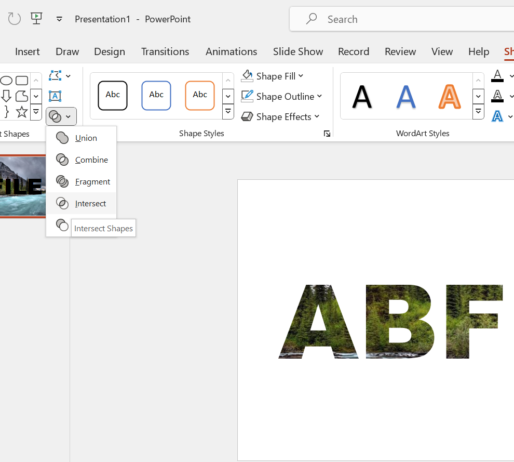Start slideshow from beginning icon
The width and height of the screenshot is (514, 462).
pyautogui.click(x=36, y=19)
